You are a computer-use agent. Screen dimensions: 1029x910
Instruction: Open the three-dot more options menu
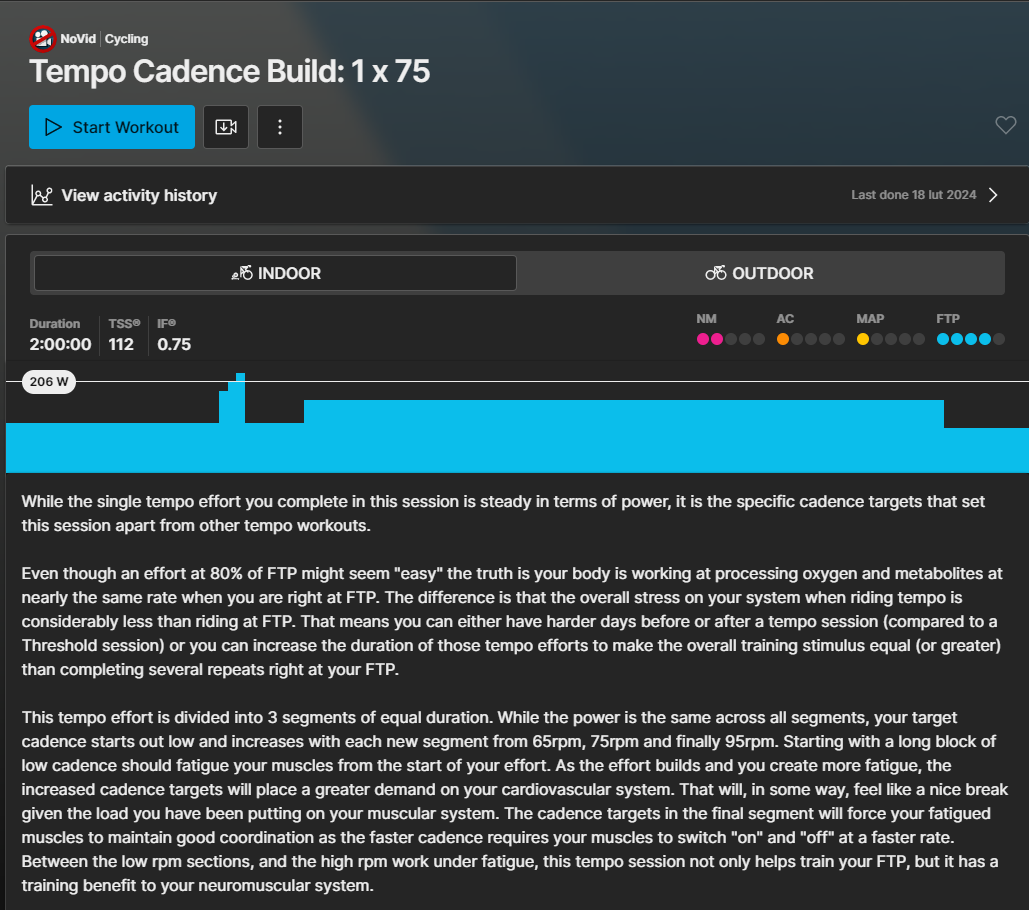tap(280, 127)
